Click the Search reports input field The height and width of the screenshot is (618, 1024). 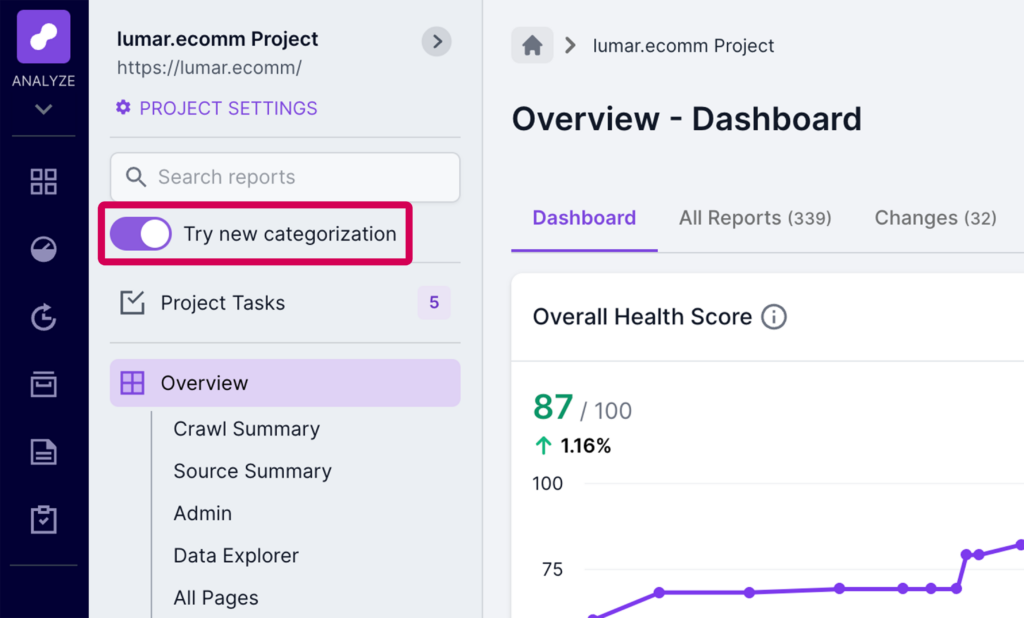tap(285, 177)
